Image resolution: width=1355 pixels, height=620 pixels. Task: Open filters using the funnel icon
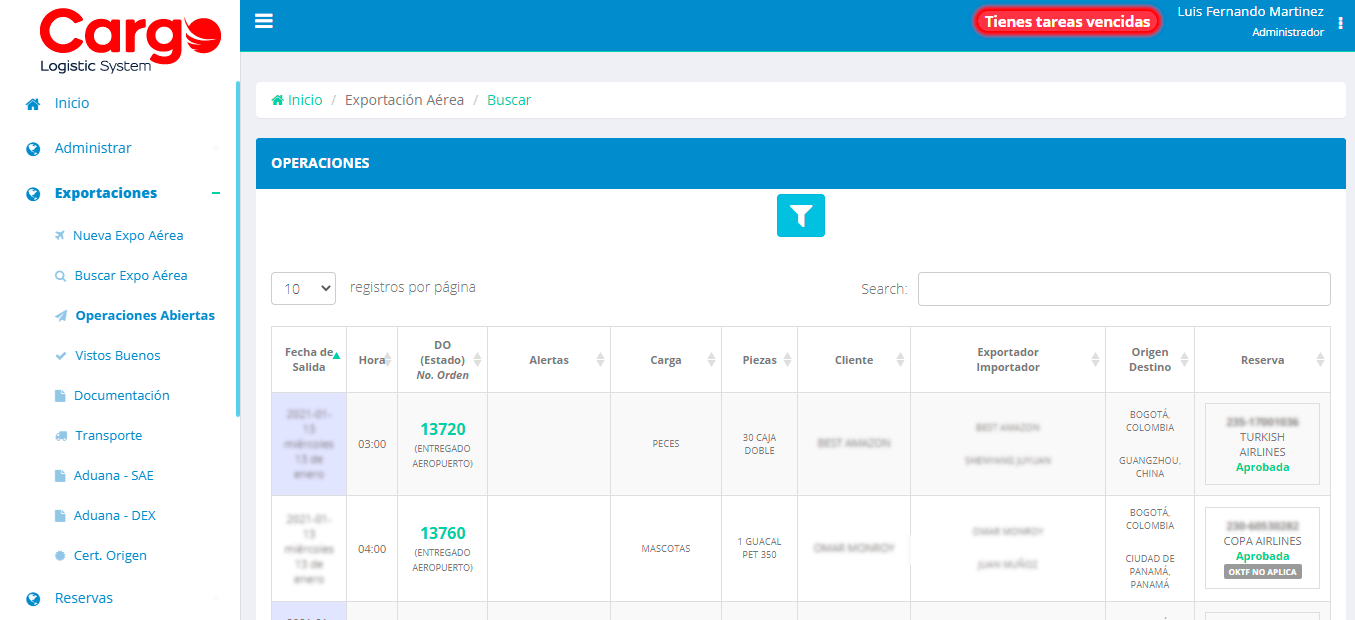pyautogui.click(x=800, y=215)
